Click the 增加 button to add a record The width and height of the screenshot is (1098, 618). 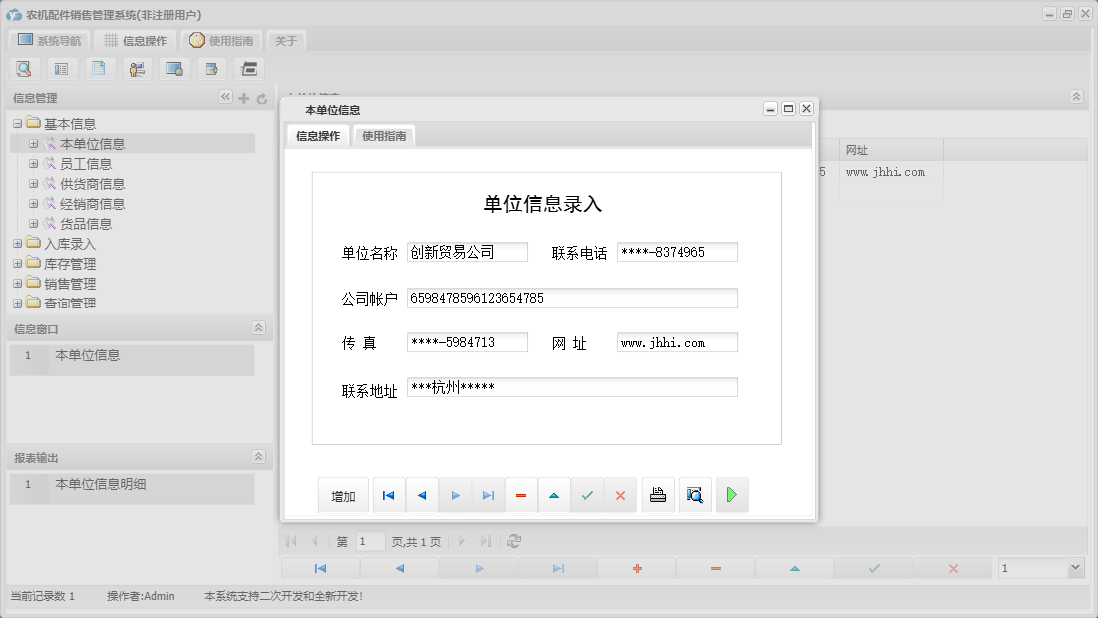point(343,494)
